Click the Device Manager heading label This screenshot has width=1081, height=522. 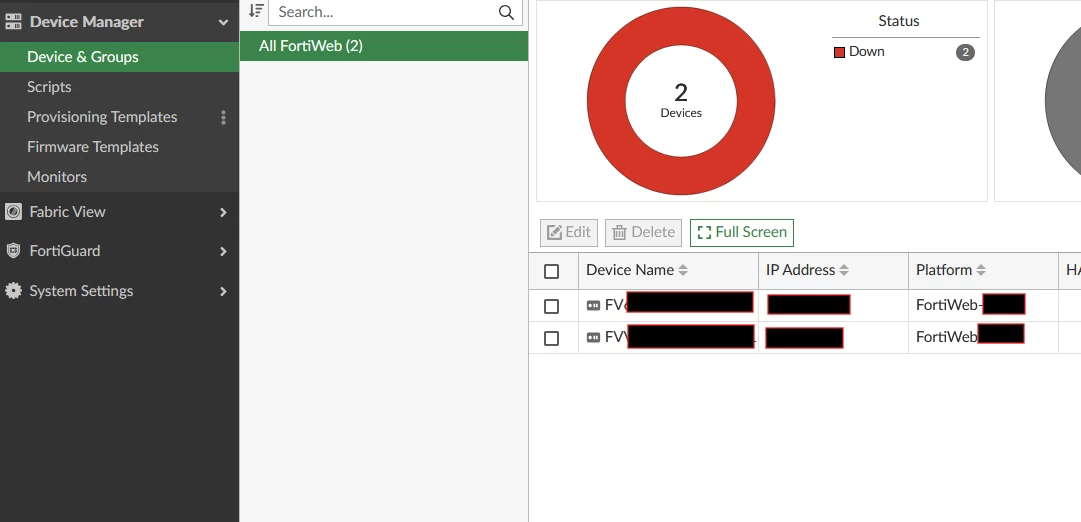click(x=87, y=22)
